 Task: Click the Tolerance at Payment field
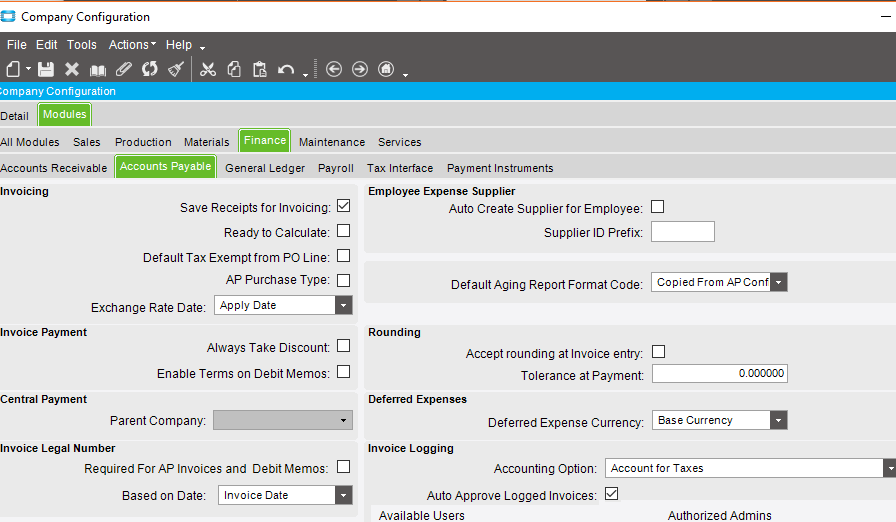tap(720, 374)
